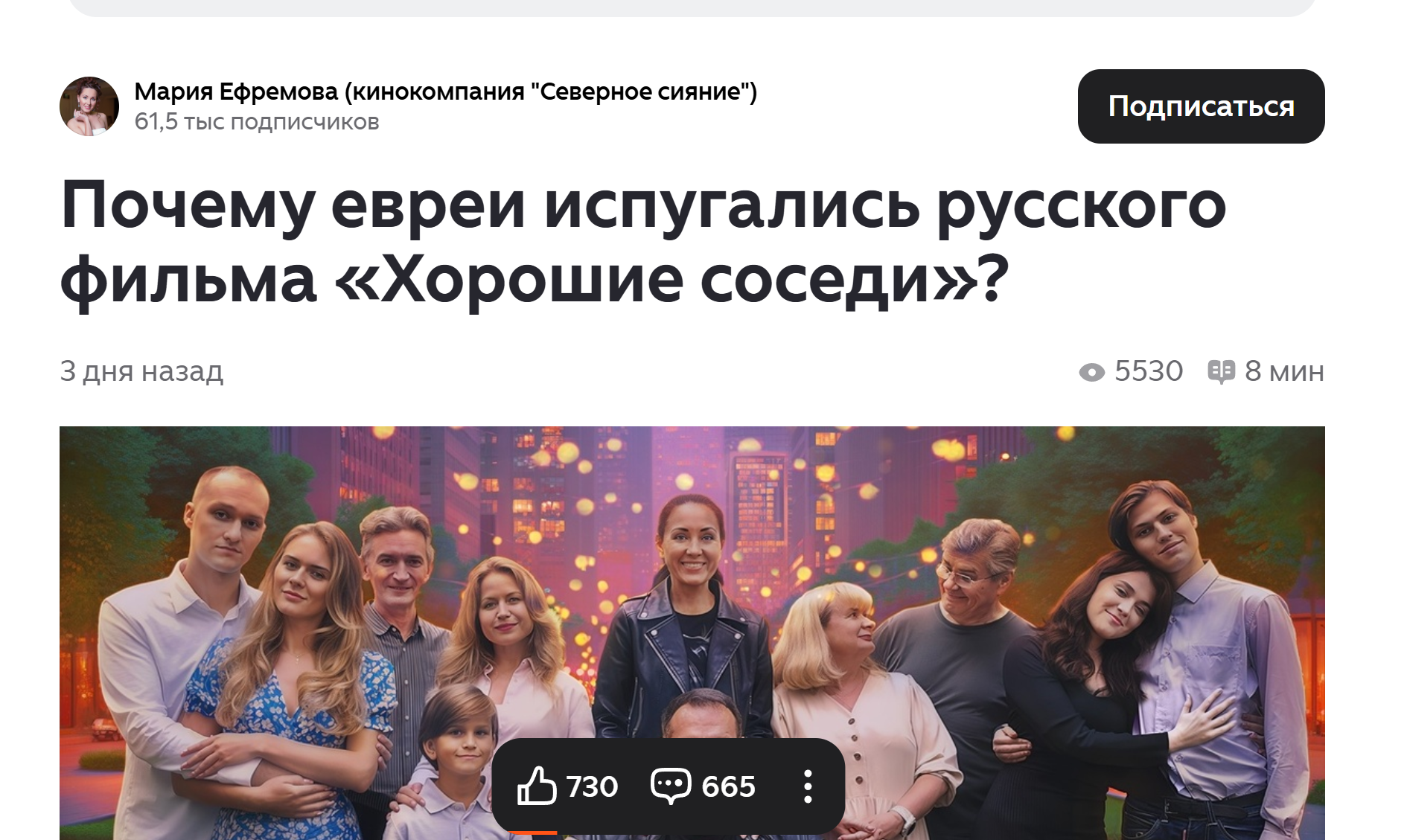This screenshot has height=840, width=1407.
Task: Click the 665 comments count
Action: (728, 786)
